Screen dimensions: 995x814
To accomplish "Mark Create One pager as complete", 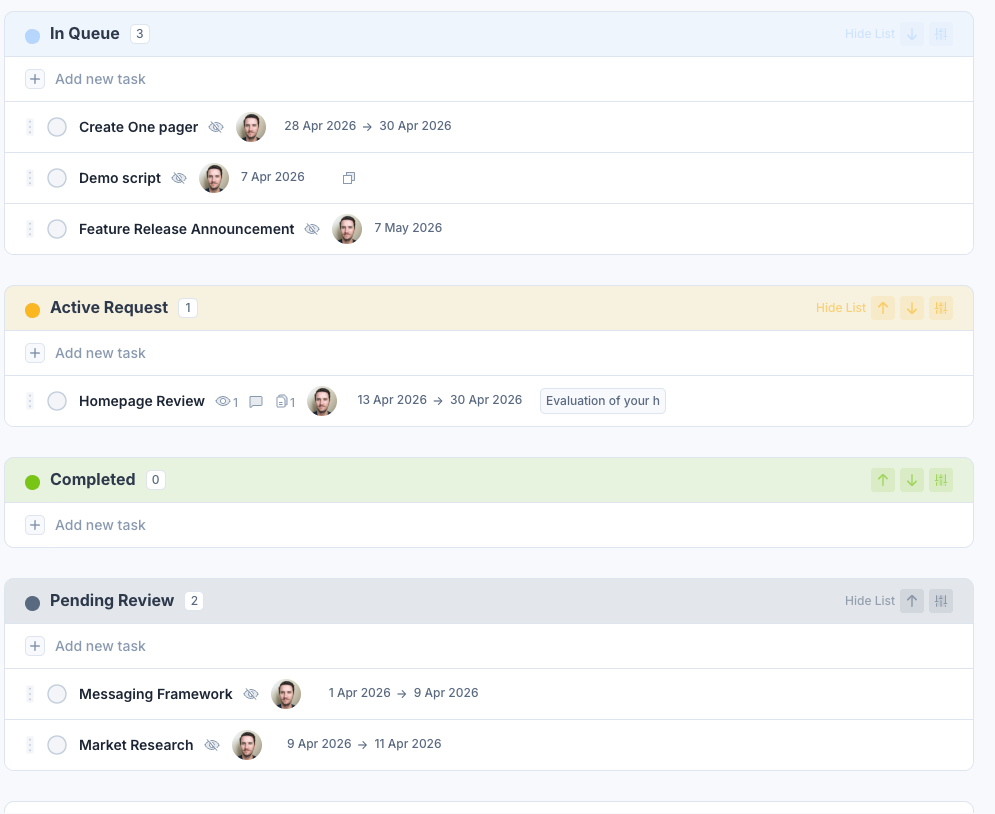I will tap(57, 127).
